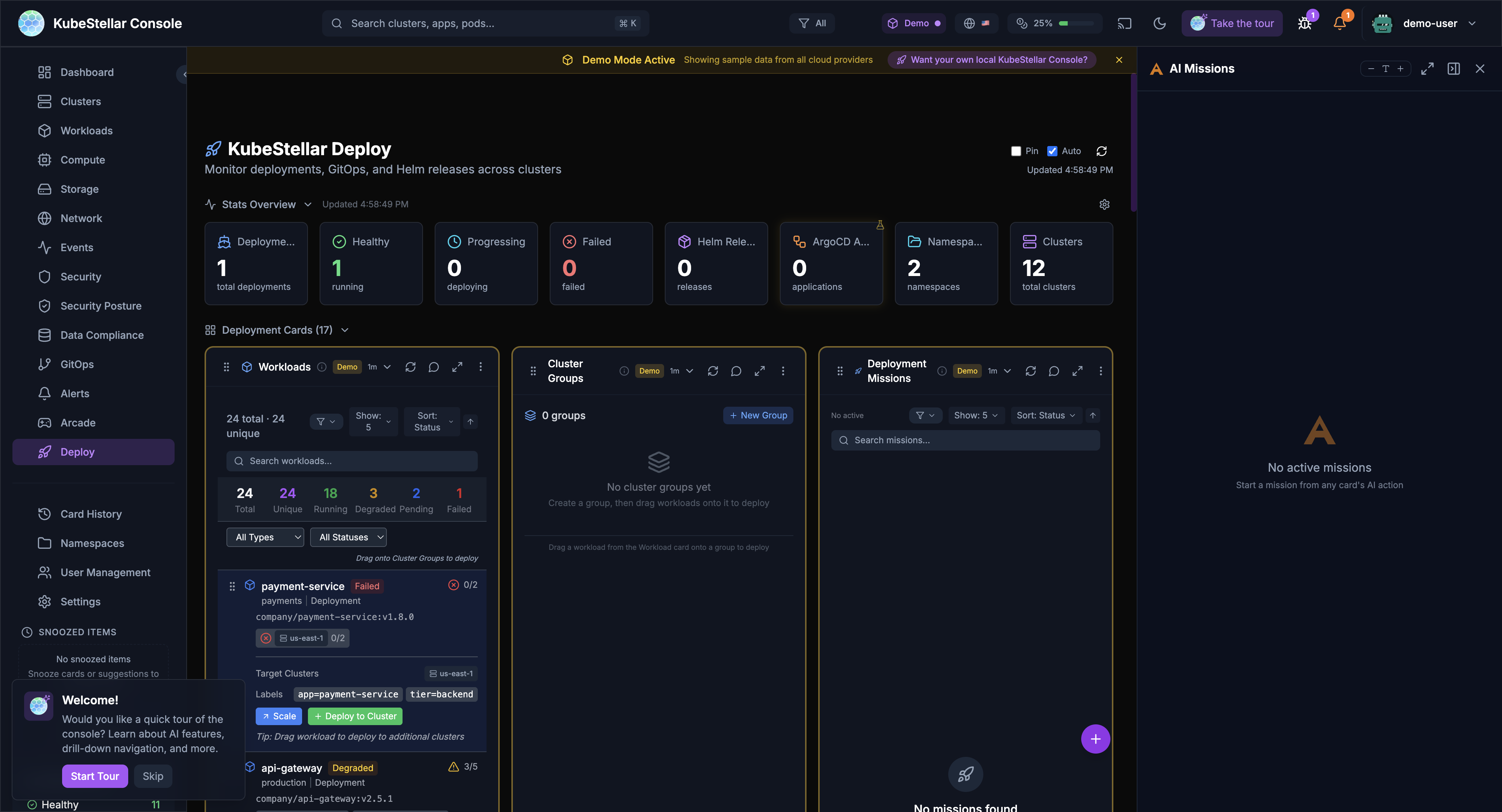The width and height of the screenshot is (1502, 812).
Task: Uncheck the Auto refresh checkbox
Action: click(1052, 151)
